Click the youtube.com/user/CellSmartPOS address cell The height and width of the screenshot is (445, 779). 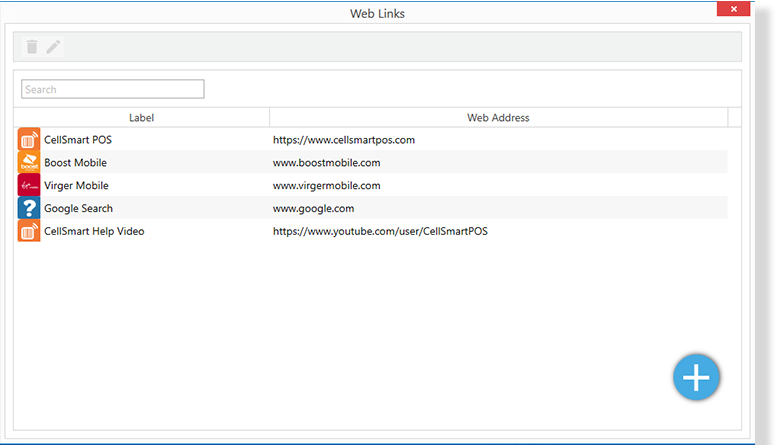(380, 231)
